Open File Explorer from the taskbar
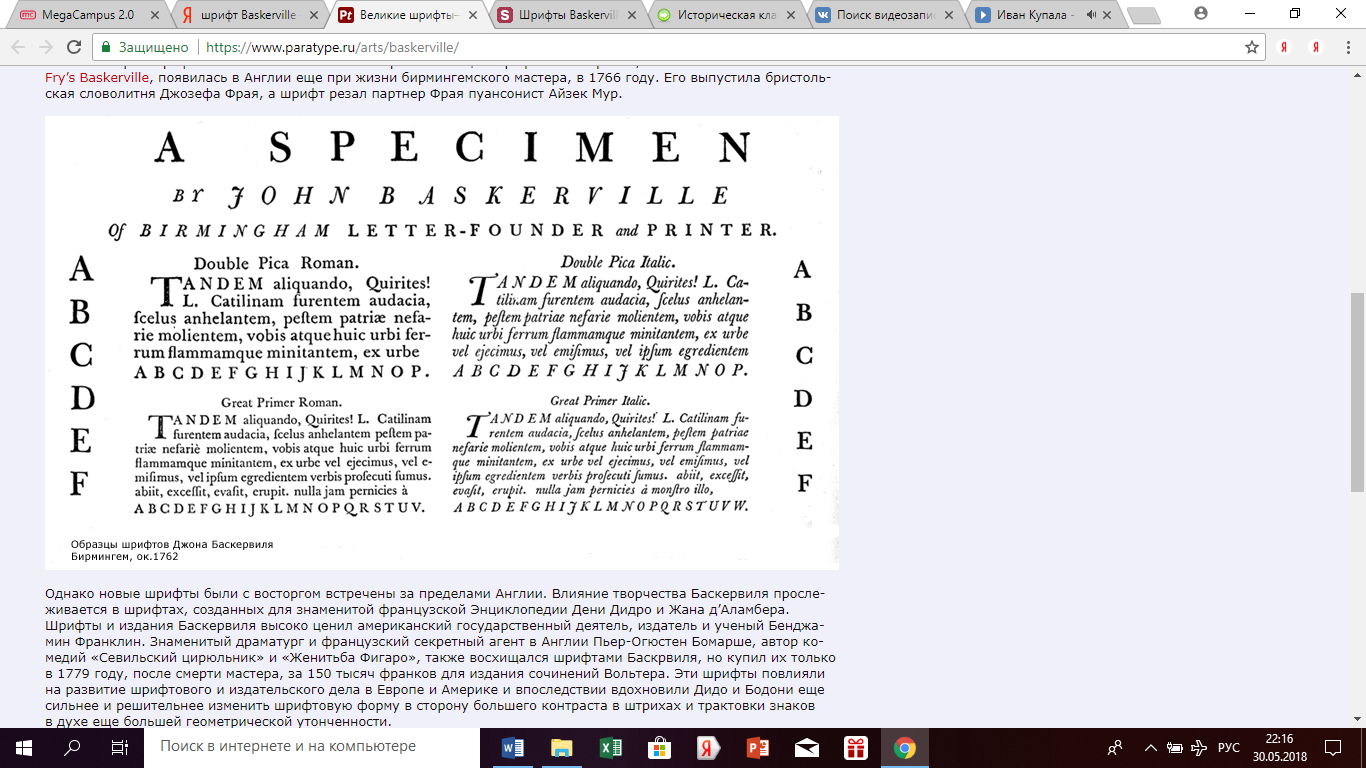Viewport: 1366px width, 768px height. pyautogui.click(x=561, y=747)
